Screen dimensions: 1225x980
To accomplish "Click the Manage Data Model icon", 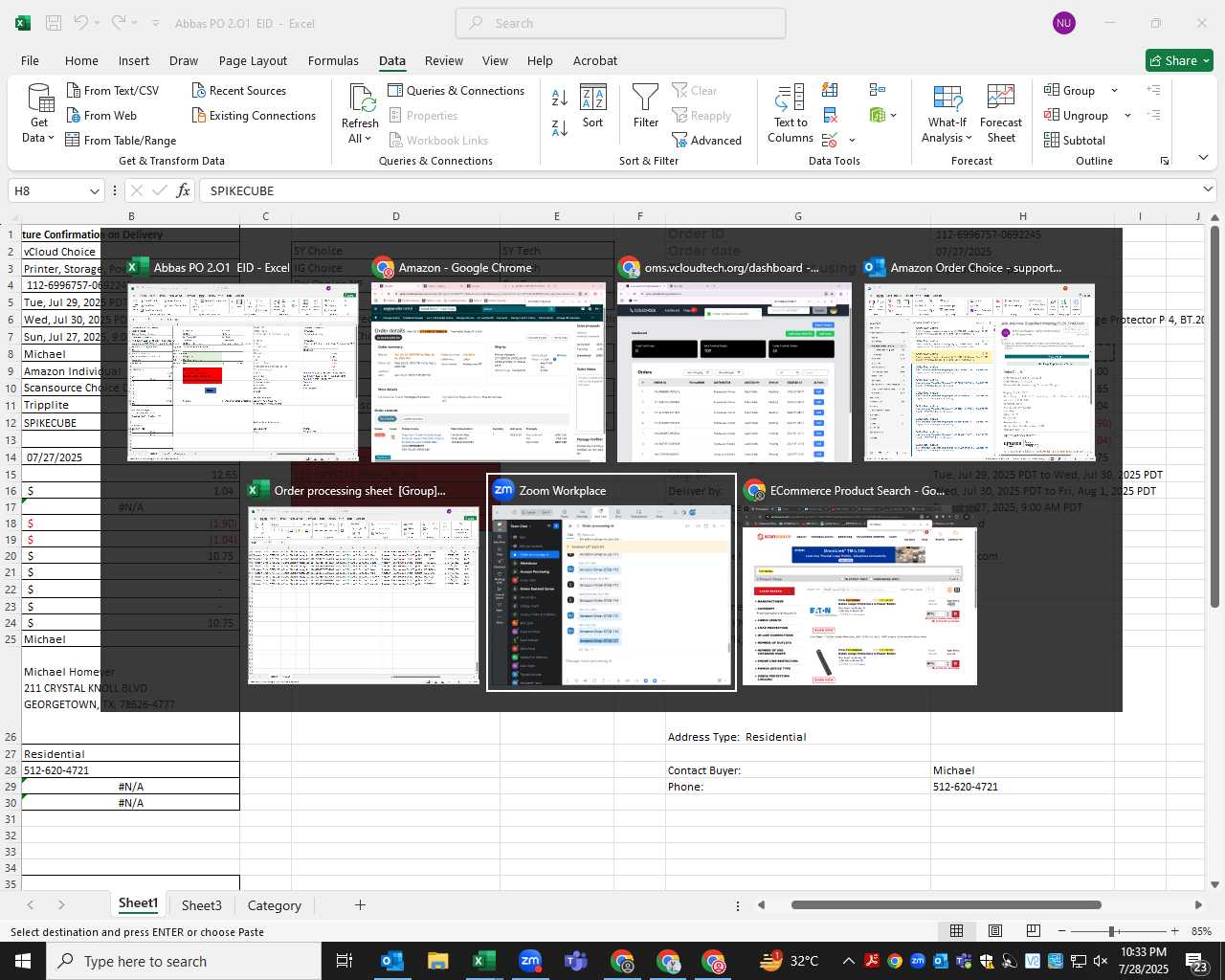I will click(878, 115).
